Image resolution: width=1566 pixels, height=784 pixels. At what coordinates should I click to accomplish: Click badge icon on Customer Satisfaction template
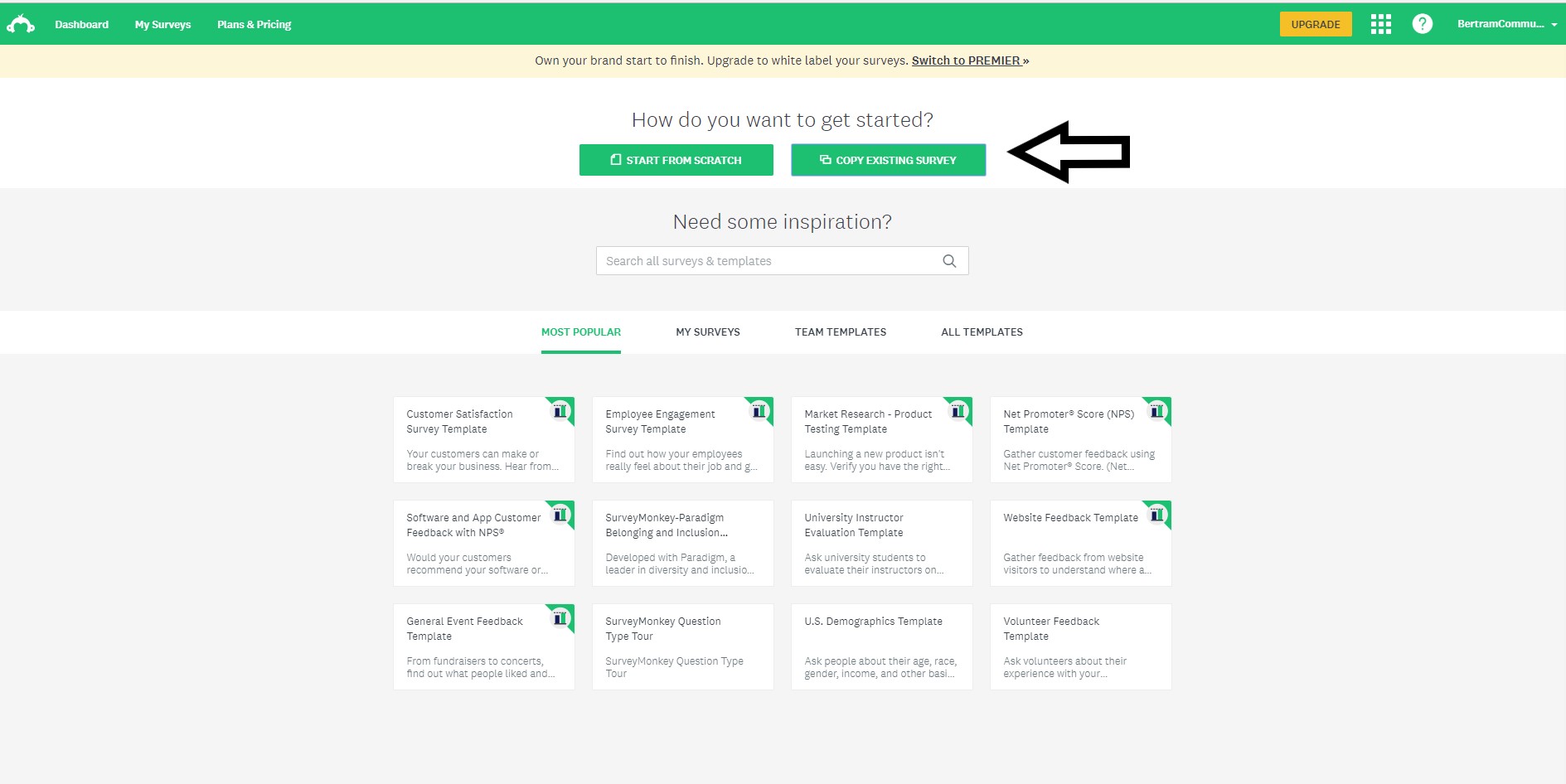pos(561,410)
